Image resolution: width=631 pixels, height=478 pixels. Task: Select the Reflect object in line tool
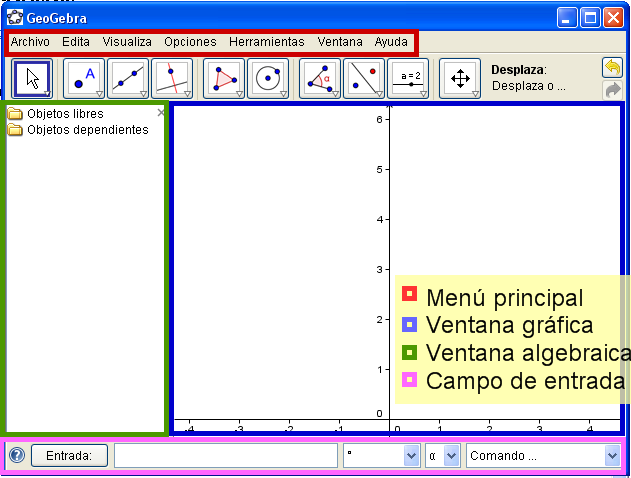click(364, 78)
